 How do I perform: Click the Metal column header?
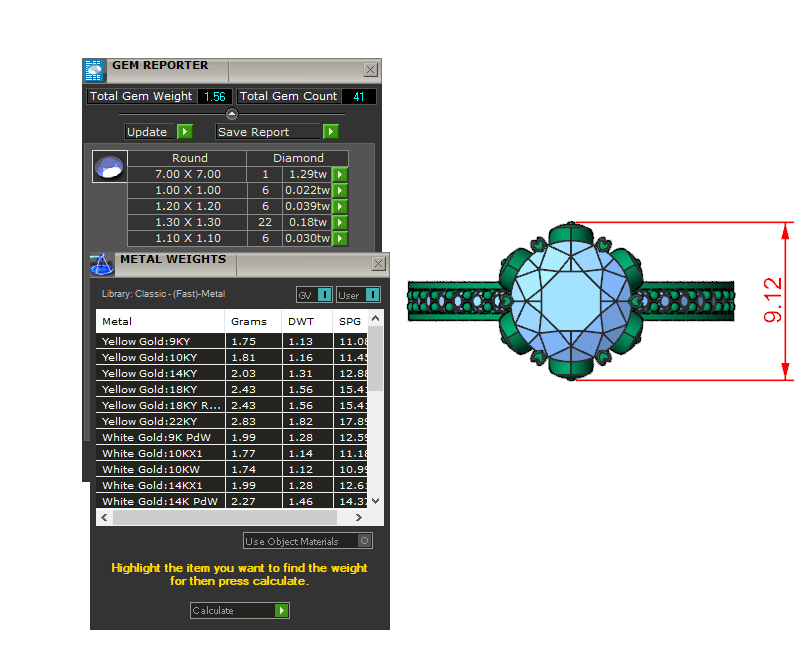[117, 322]
